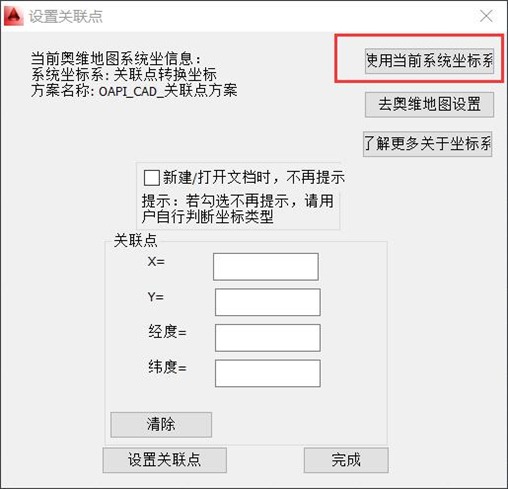
Task: Click the 设置关联点 button at bottom
Action: tap(165, 460)
